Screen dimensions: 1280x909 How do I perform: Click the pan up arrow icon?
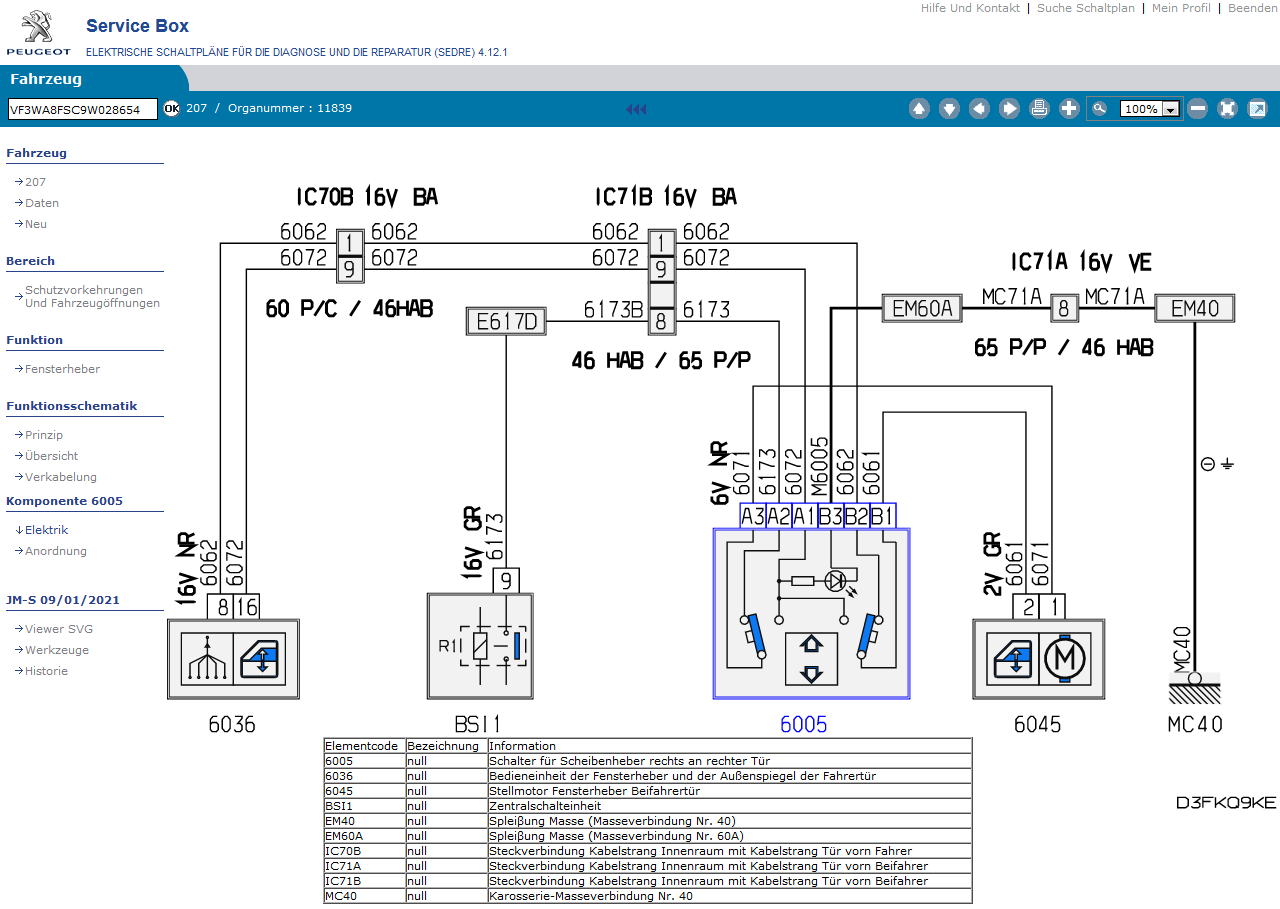click(x=919, y=109)
